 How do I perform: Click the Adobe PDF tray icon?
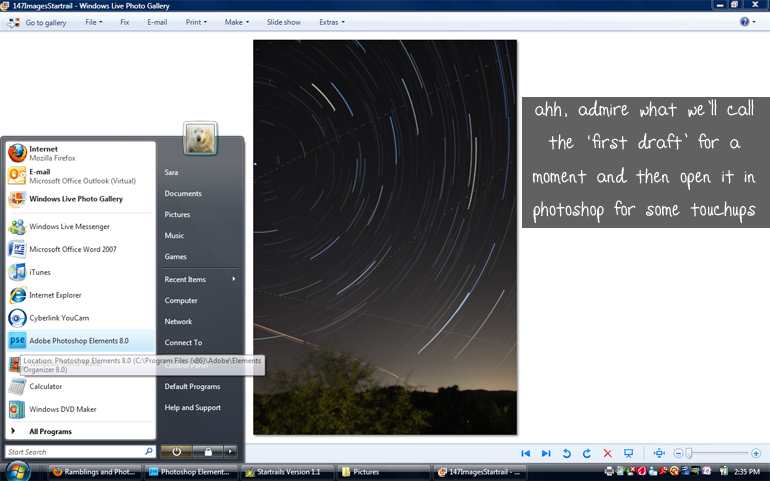(662, 472)
